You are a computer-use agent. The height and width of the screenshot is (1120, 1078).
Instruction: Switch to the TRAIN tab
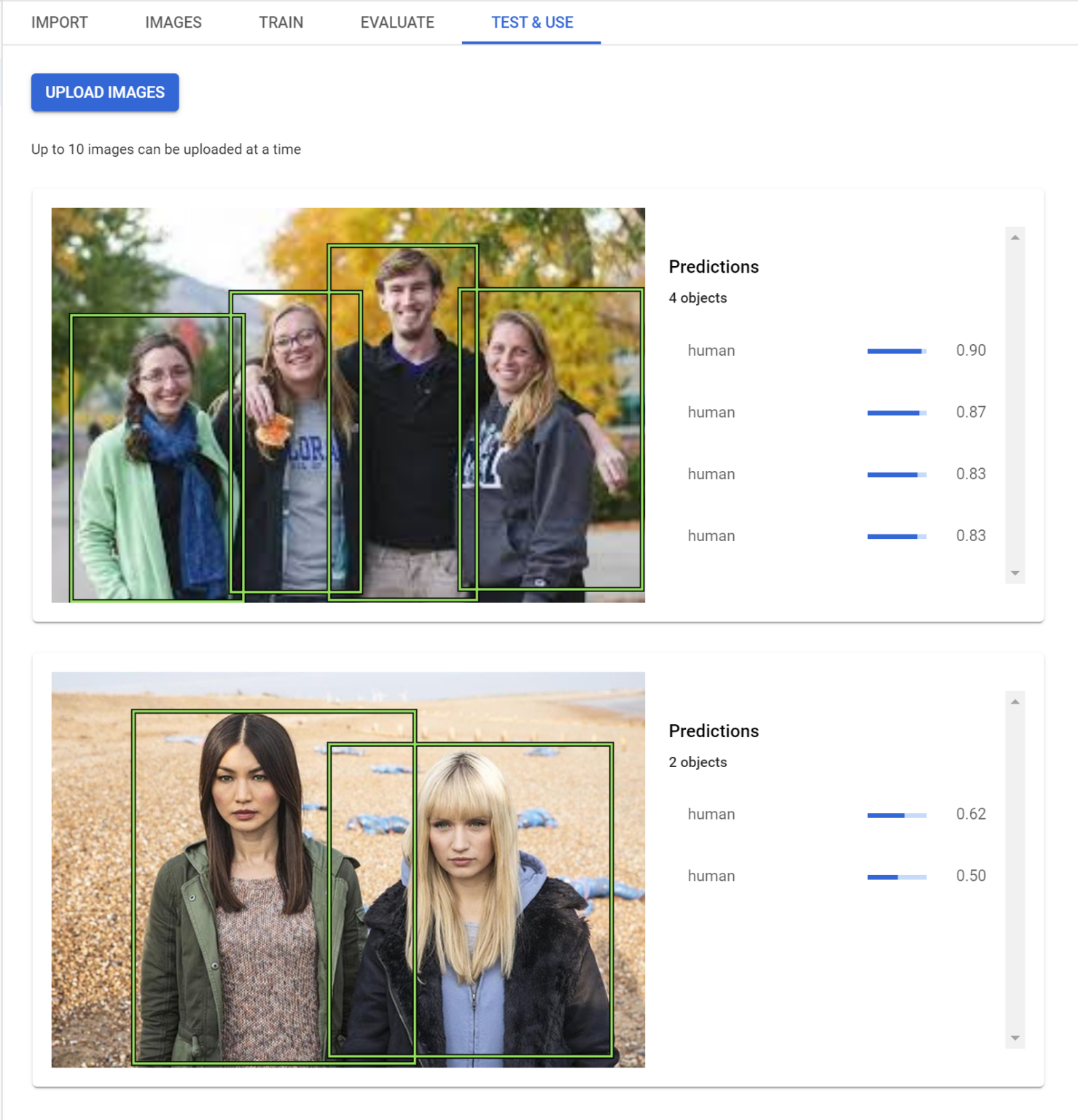point(281,22)
